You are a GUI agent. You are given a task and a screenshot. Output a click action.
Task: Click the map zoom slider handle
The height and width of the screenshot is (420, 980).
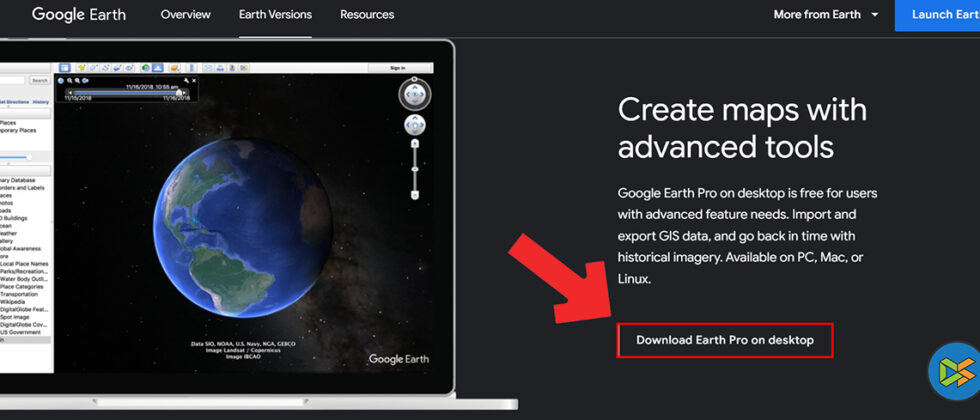tap(414, 169)
